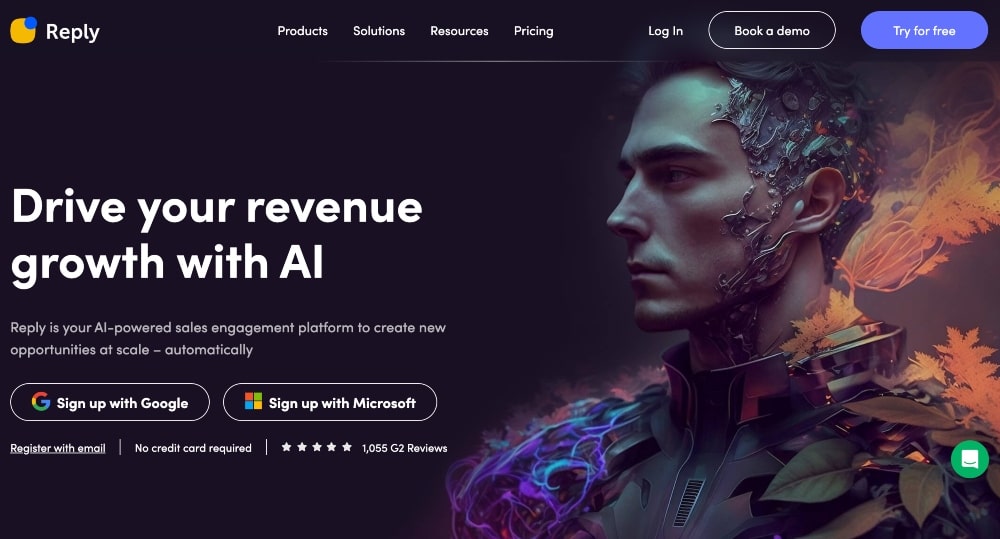Click the Google logo icon

[x=41, y=401]
